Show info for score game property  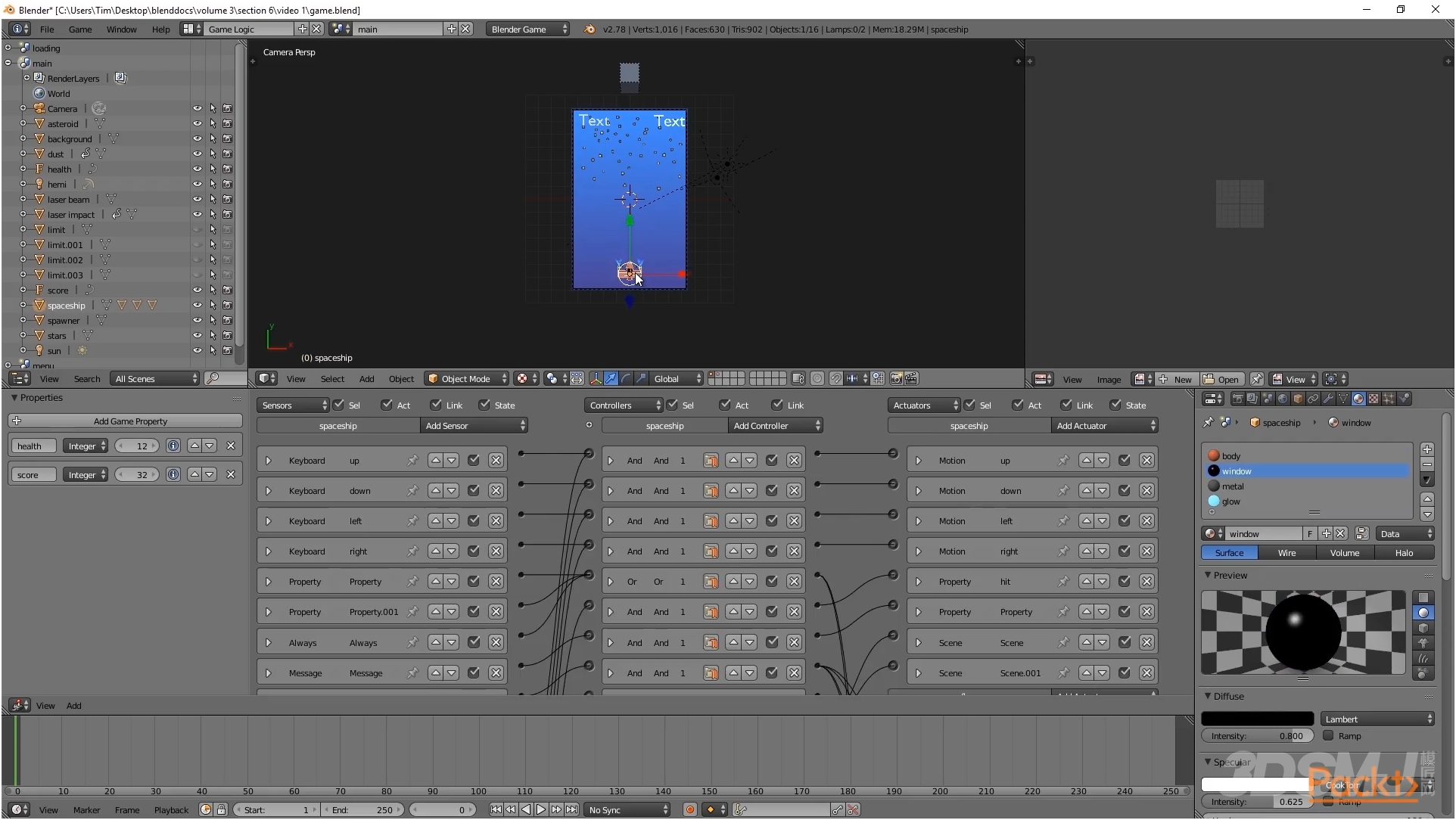coord(173,474)
